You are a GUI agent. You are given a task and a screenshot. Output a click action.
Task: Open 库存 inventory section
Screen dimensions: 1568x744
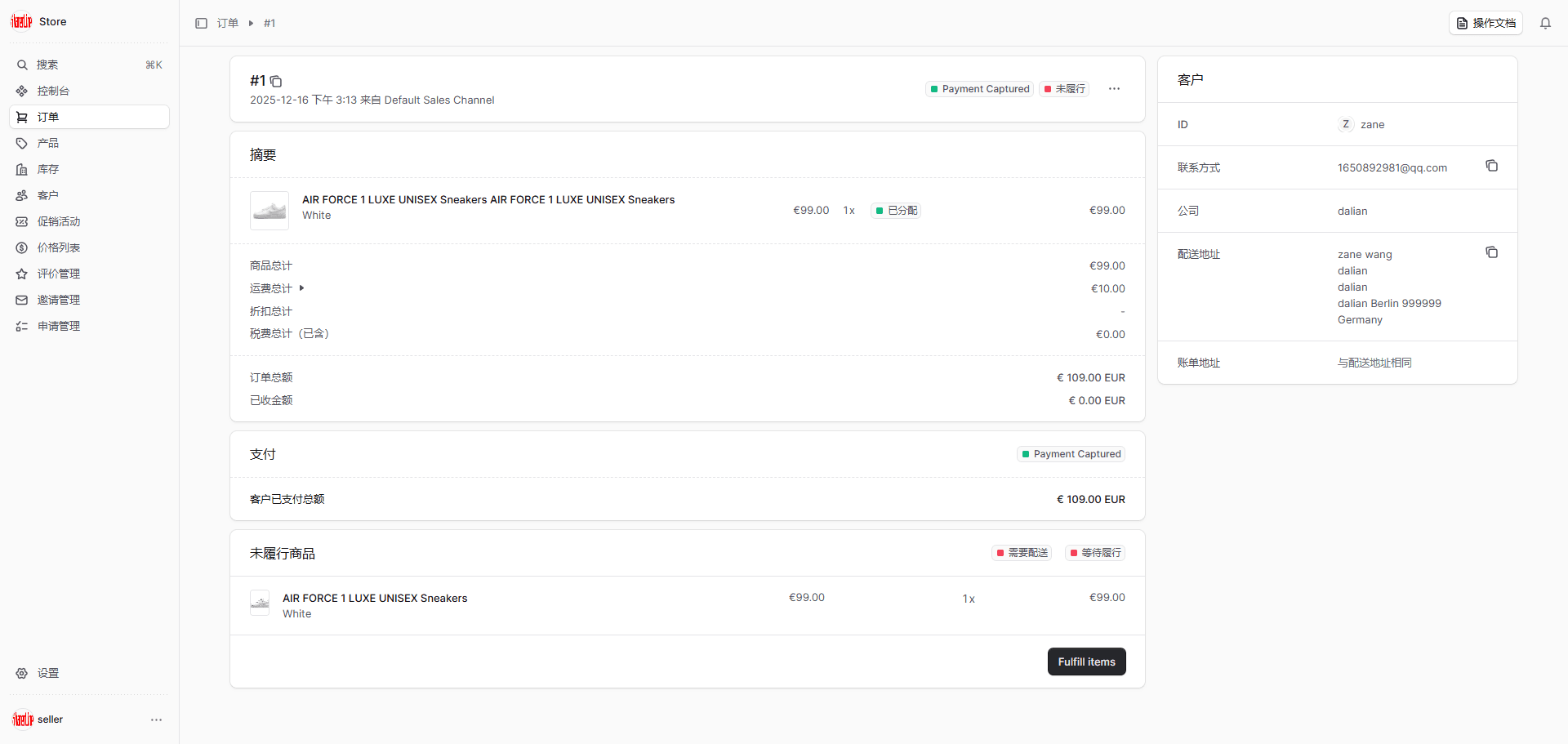(48, 169)
